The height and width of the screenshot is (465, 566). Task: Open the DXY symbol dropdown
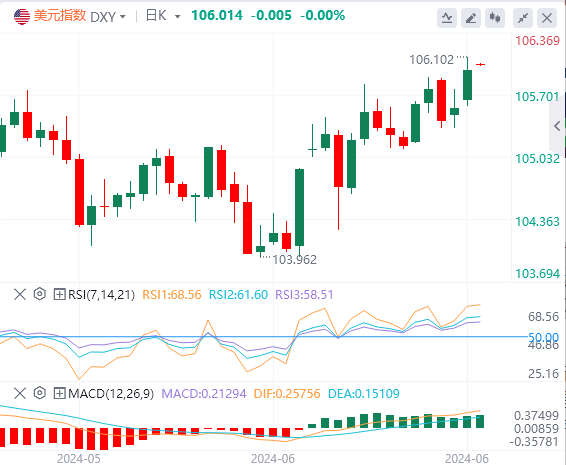108,17
